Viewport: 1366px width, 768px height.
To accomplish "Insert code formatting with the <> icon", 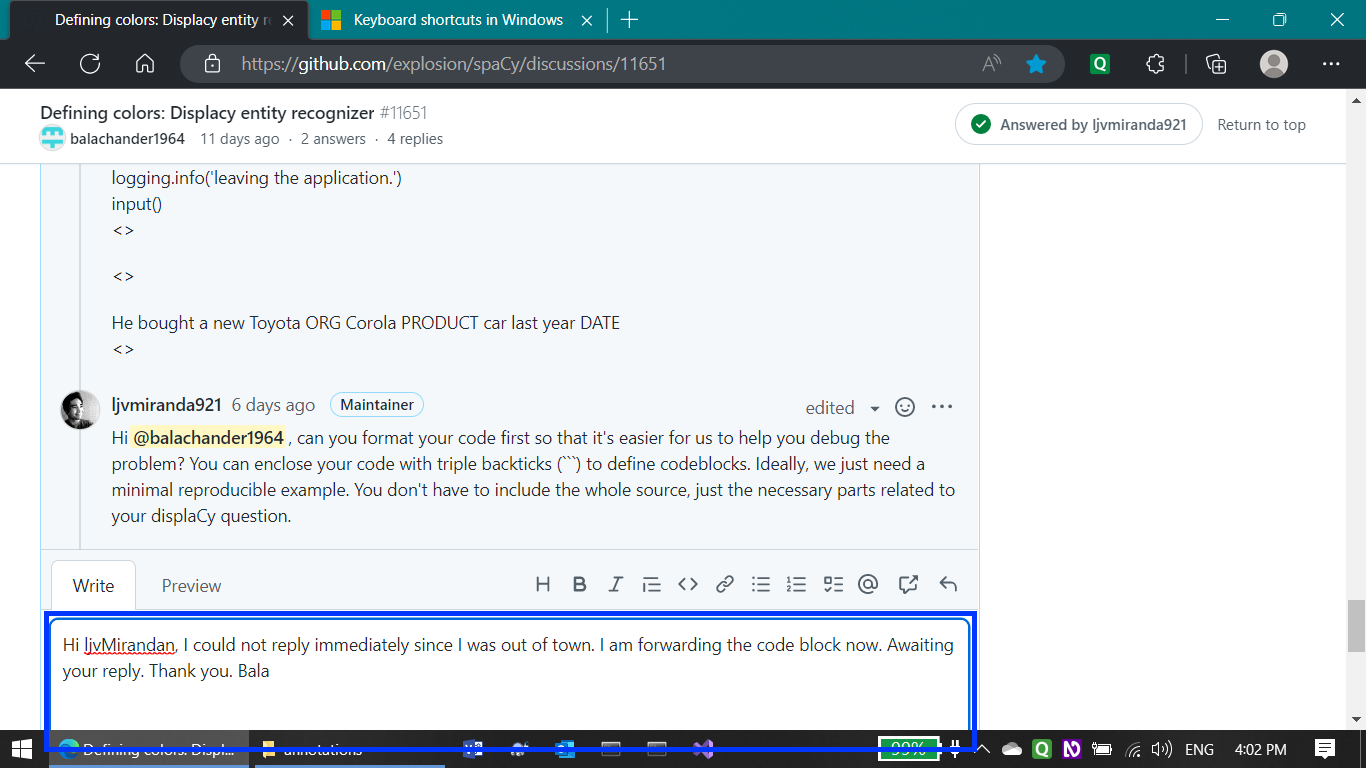I will [688, 585].
